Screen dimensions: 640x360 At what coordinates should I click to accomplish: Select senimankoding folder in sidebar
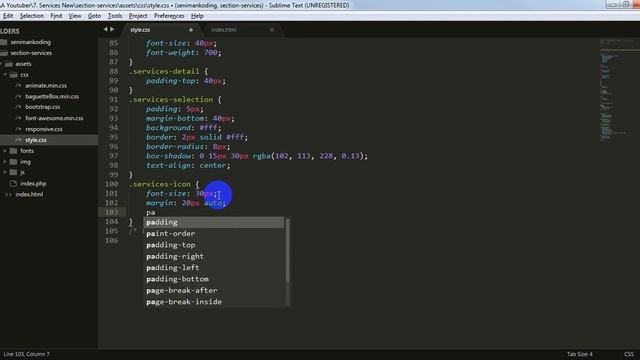point(31,42)
